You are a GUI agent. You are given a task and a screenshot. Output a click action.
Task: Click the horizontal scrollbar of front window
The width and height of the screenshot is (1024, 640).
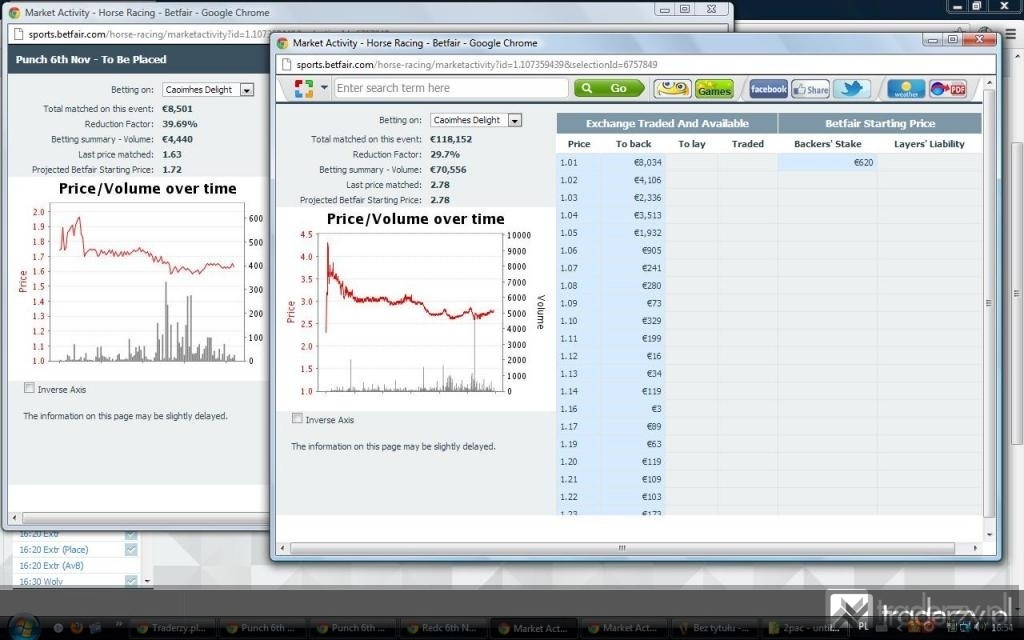pos(621,548)
